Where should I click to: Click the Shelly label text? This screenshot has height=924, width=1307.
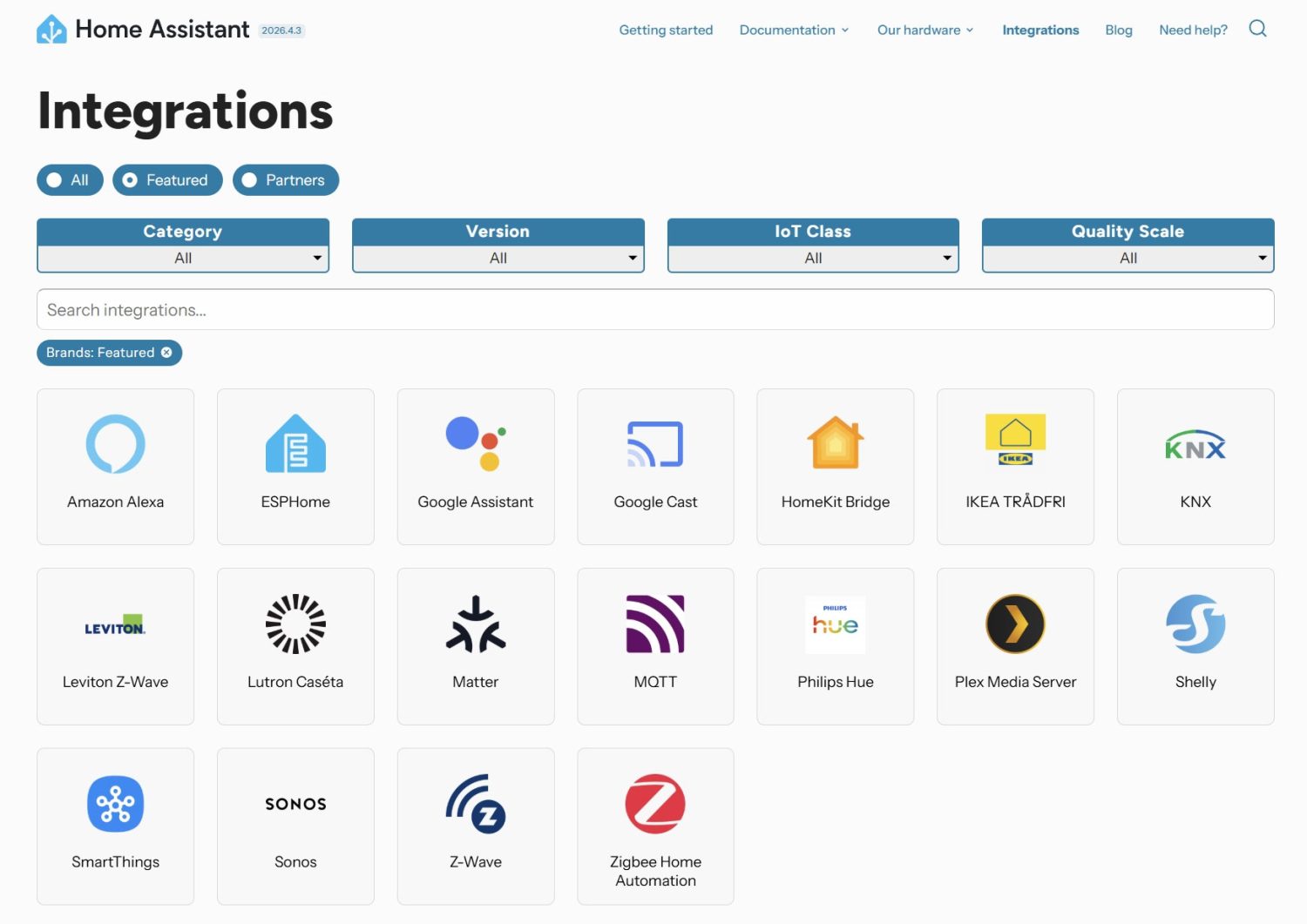[x=1195, y=682]
